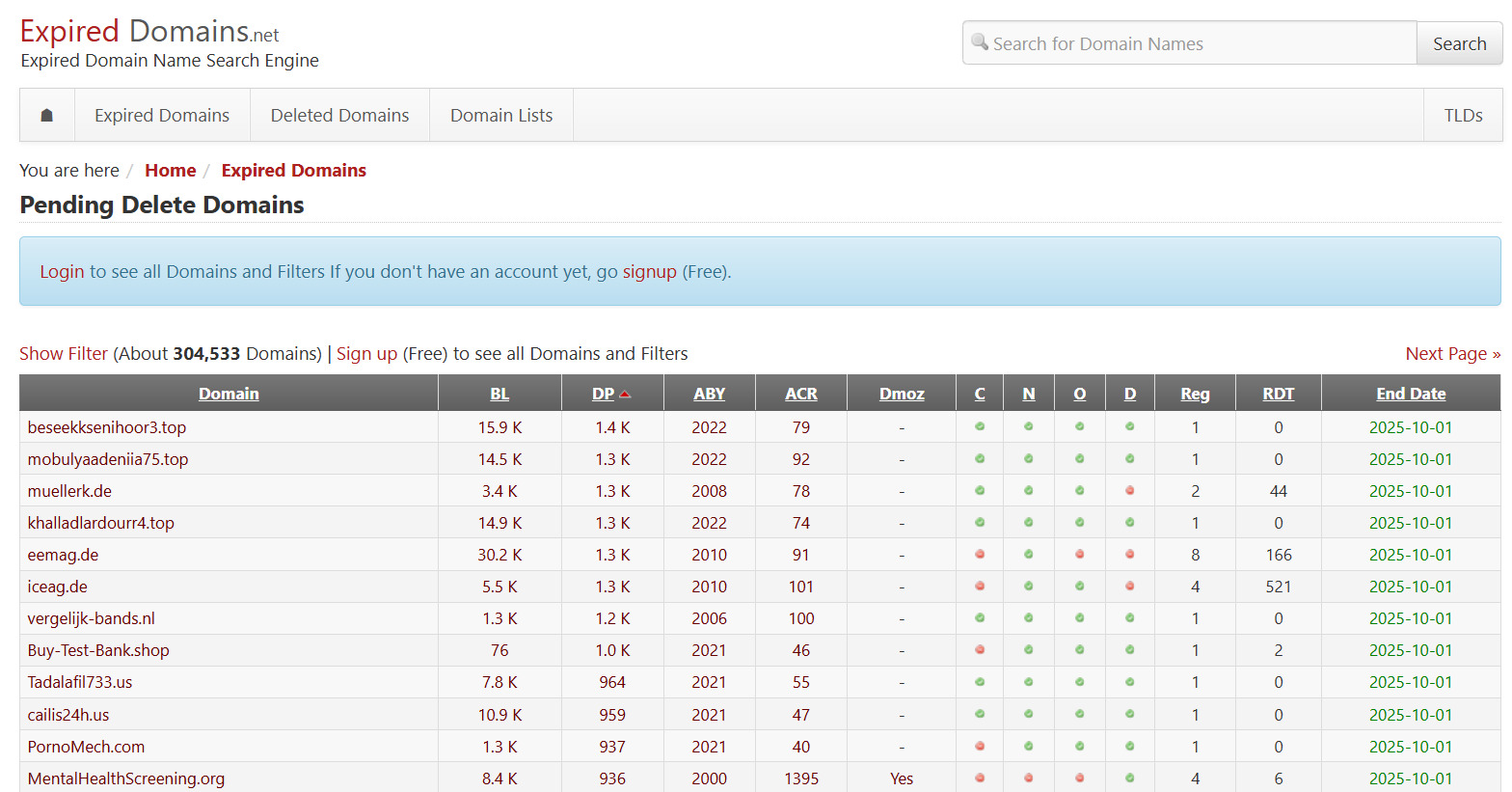Sort table by End Date column

click(x=1410, y=394)
